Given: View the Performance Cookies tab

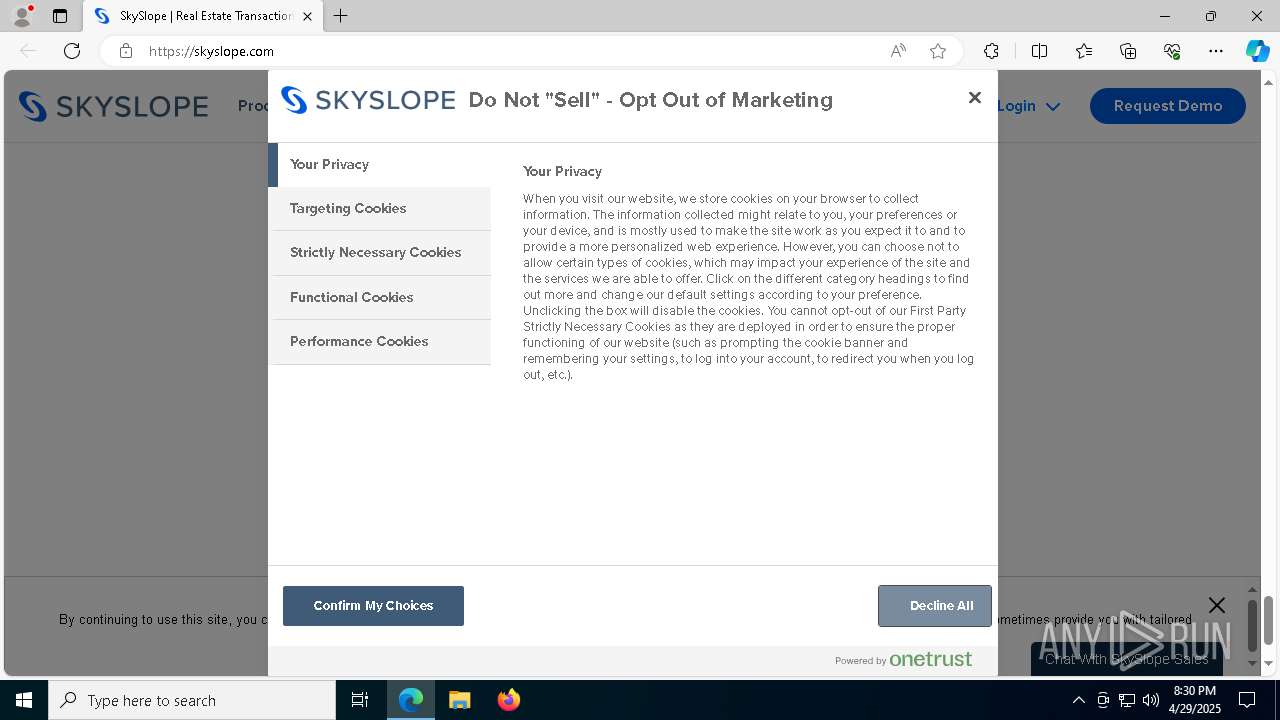Looking at the screenshot, I should click(x=380, y=341).
